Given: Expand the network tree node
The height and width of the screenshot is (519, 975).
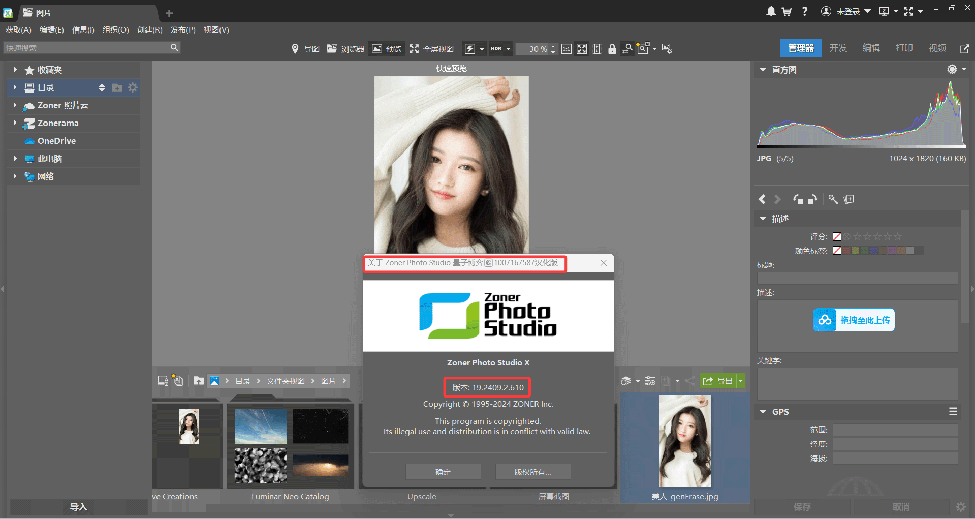Looking at the screenshot, I should pos(15,176).
